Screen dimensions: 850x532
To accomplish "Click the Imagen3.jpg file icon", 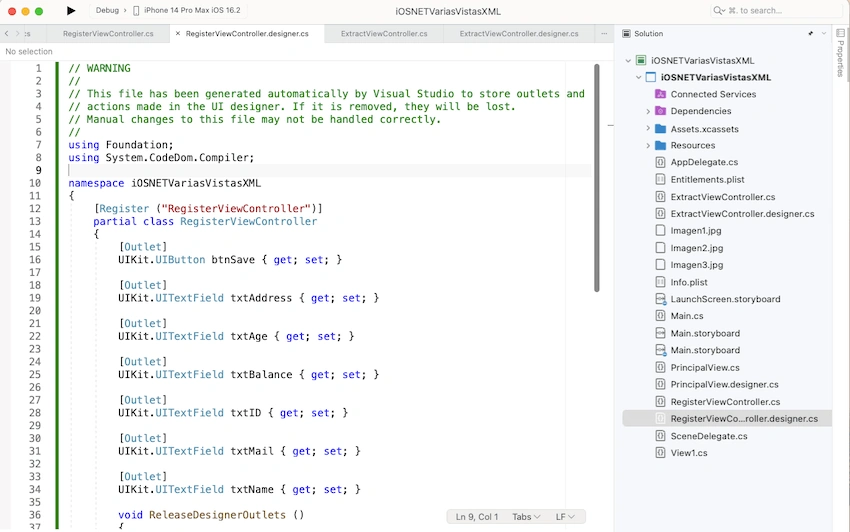I will (x=660, y=265).
